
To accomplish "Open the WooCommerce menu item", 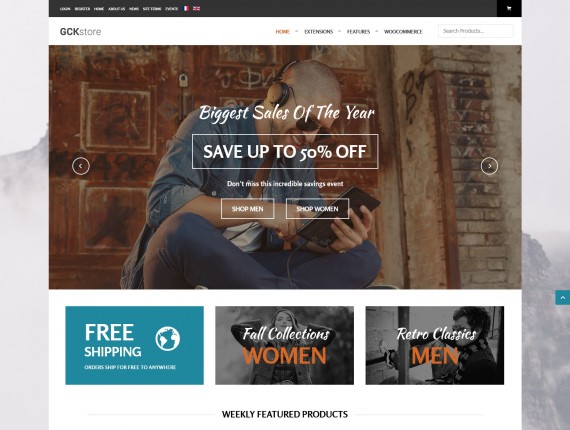I will tap(403, 32).
